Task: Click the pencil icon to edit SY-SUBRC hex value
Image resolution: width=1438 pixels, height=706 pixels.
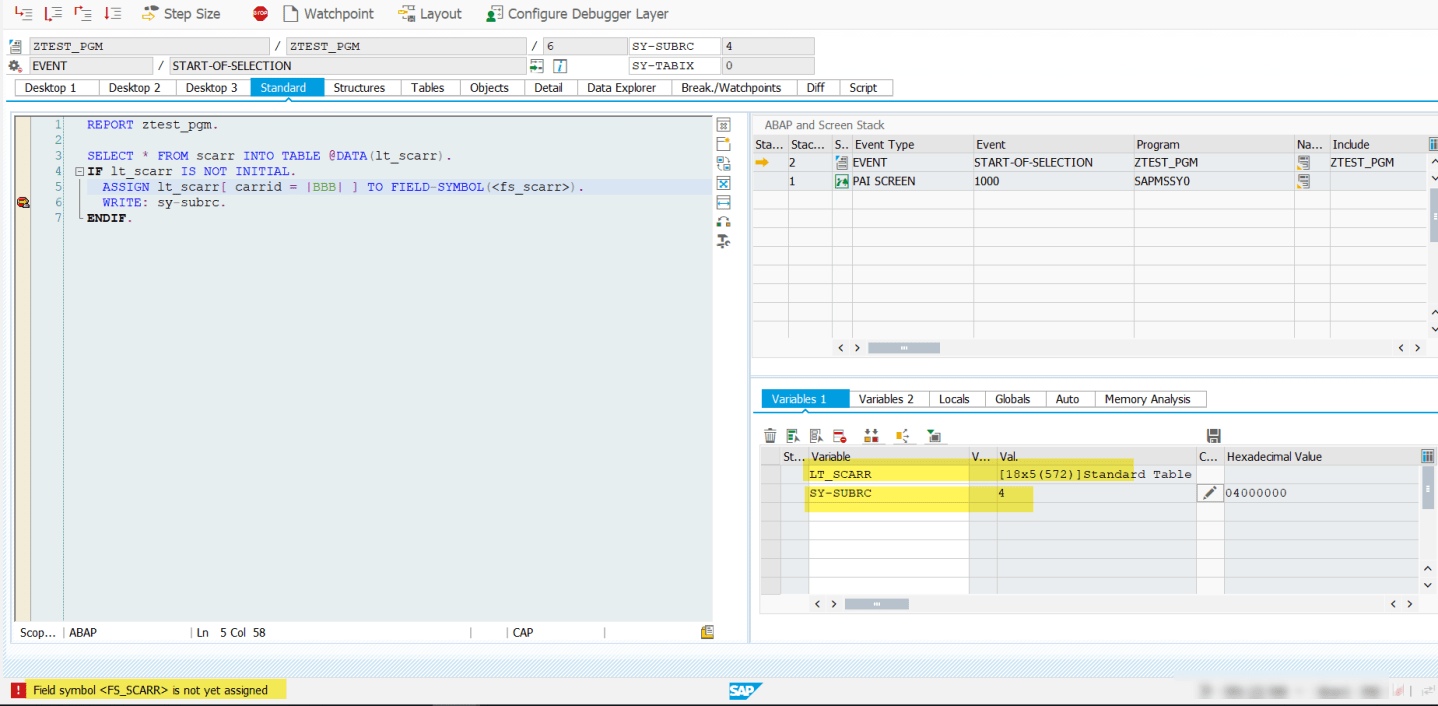Action: 1210,492
